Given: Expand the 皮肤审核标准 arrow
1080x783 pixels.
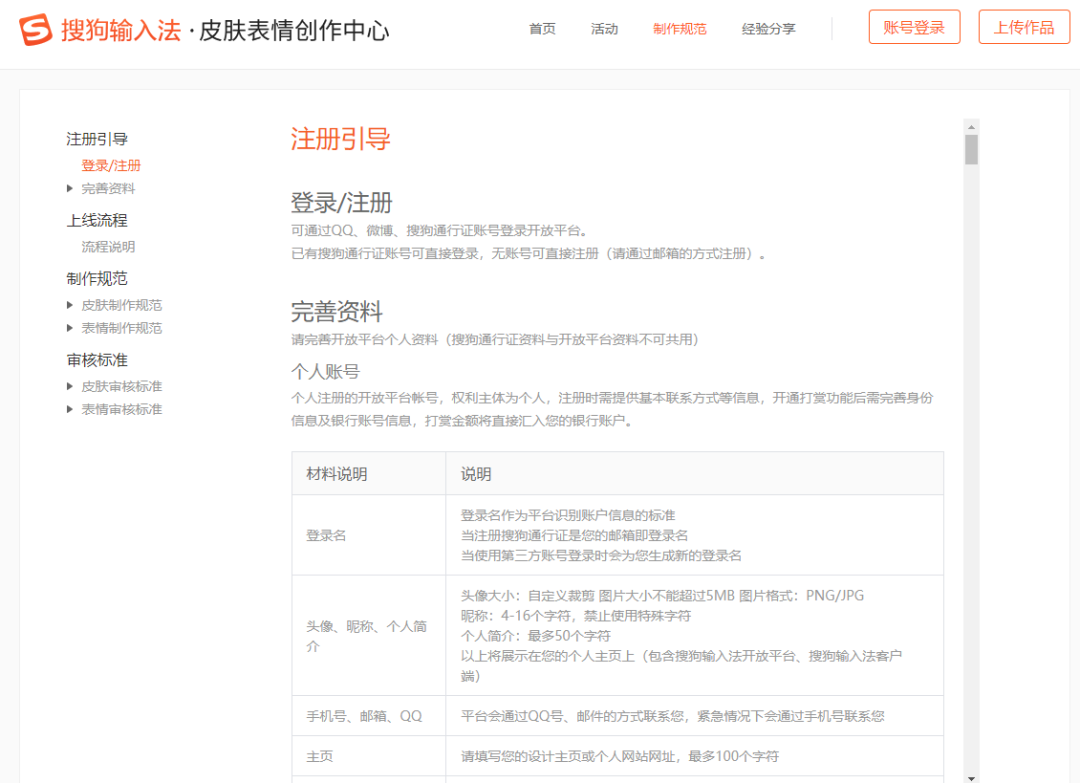Looking at the screenshot, I should [70, 386].
